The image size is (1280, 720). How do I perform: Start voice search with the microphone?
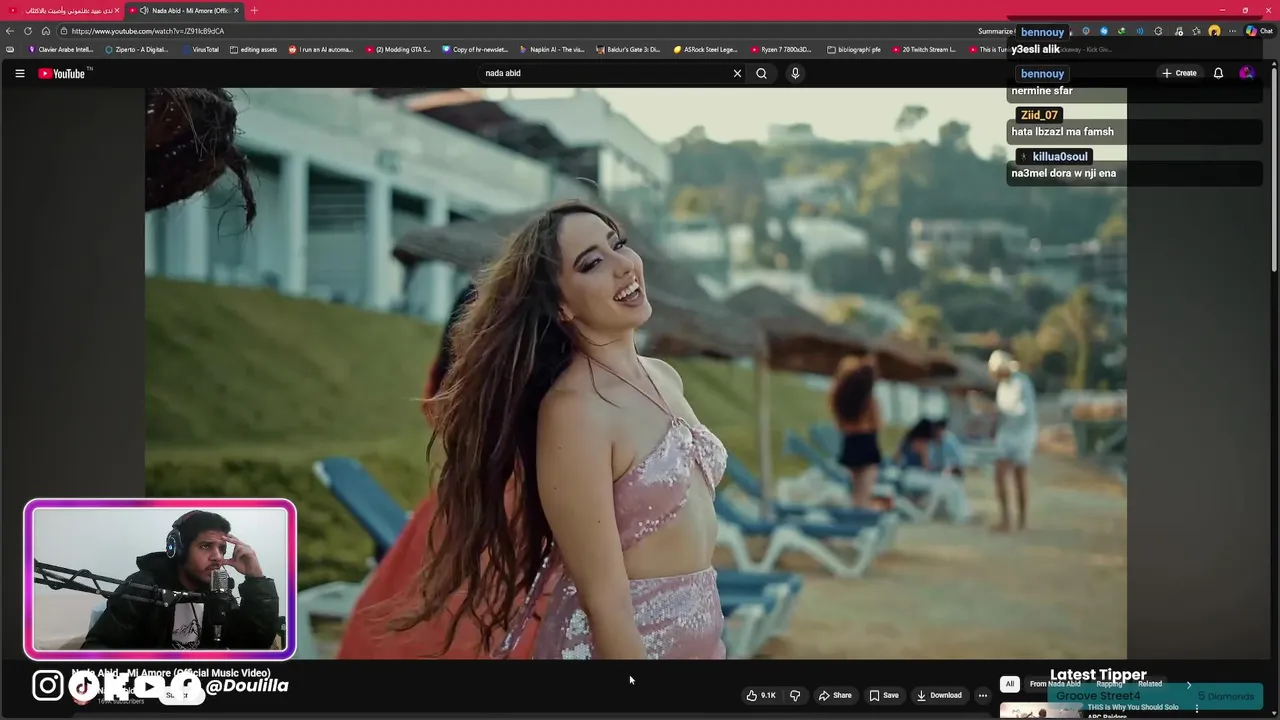tap(795, 73)
